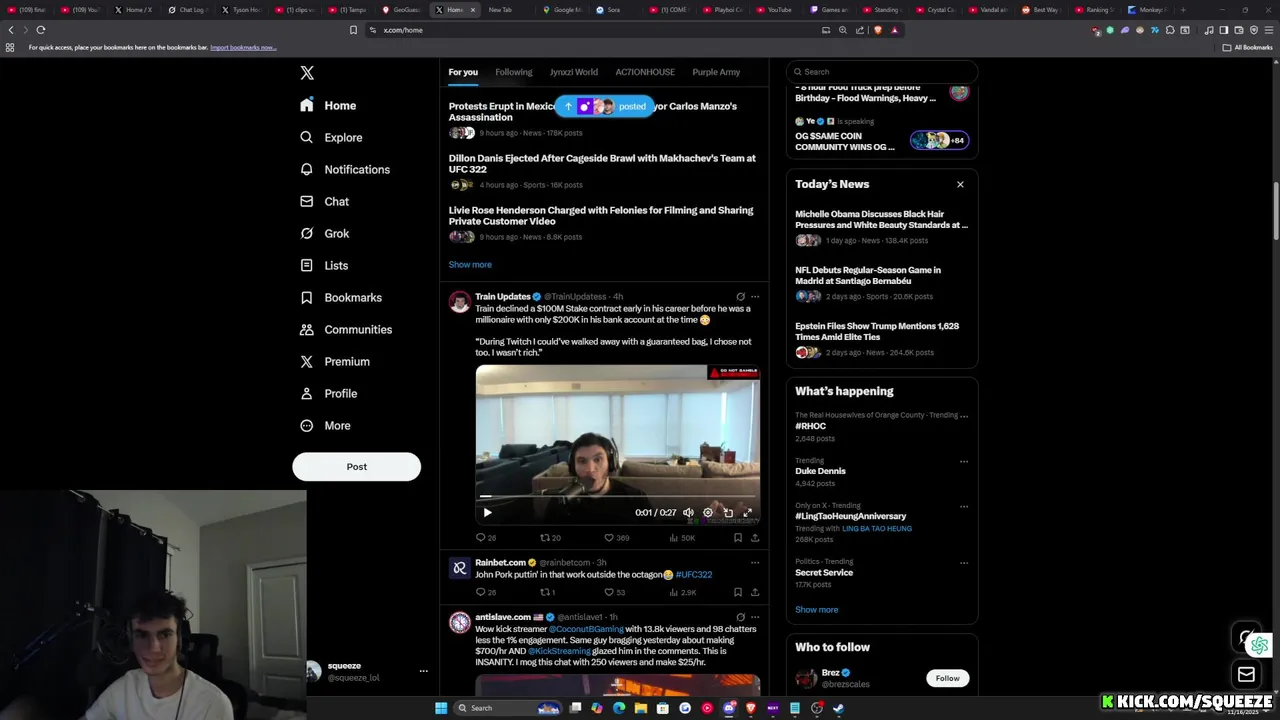Switch to the New Tab browser tab
1280x720 pixels.
[x=509, y=10]
